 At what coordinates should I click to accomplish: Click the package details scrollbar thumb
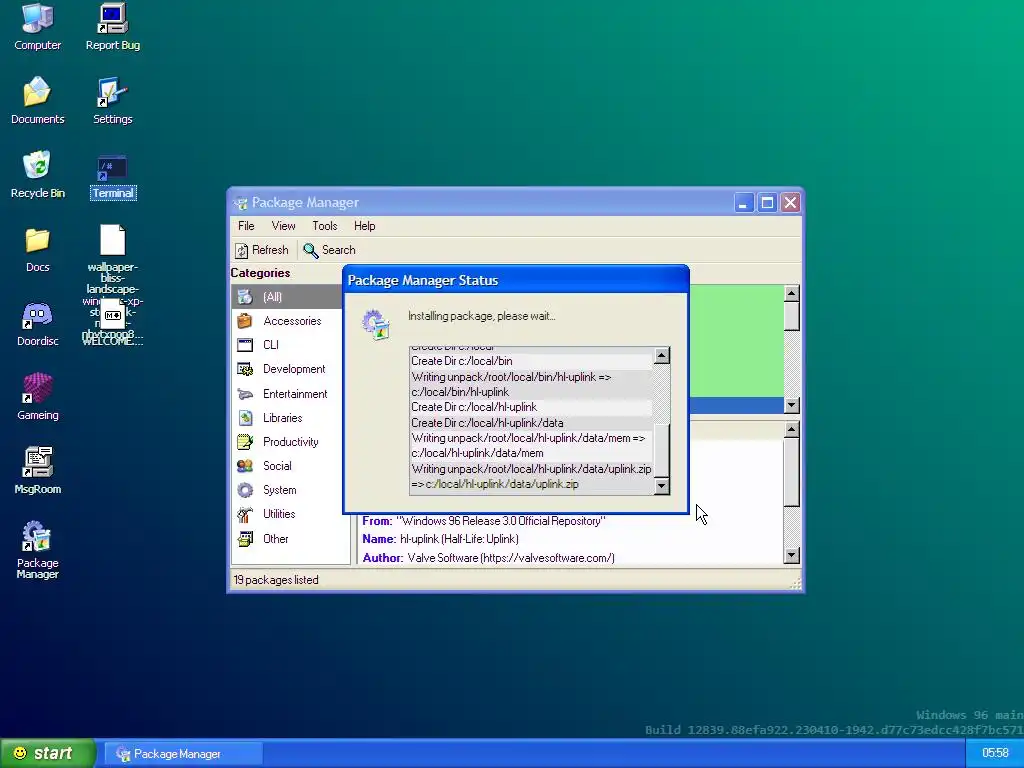point(792,472)
